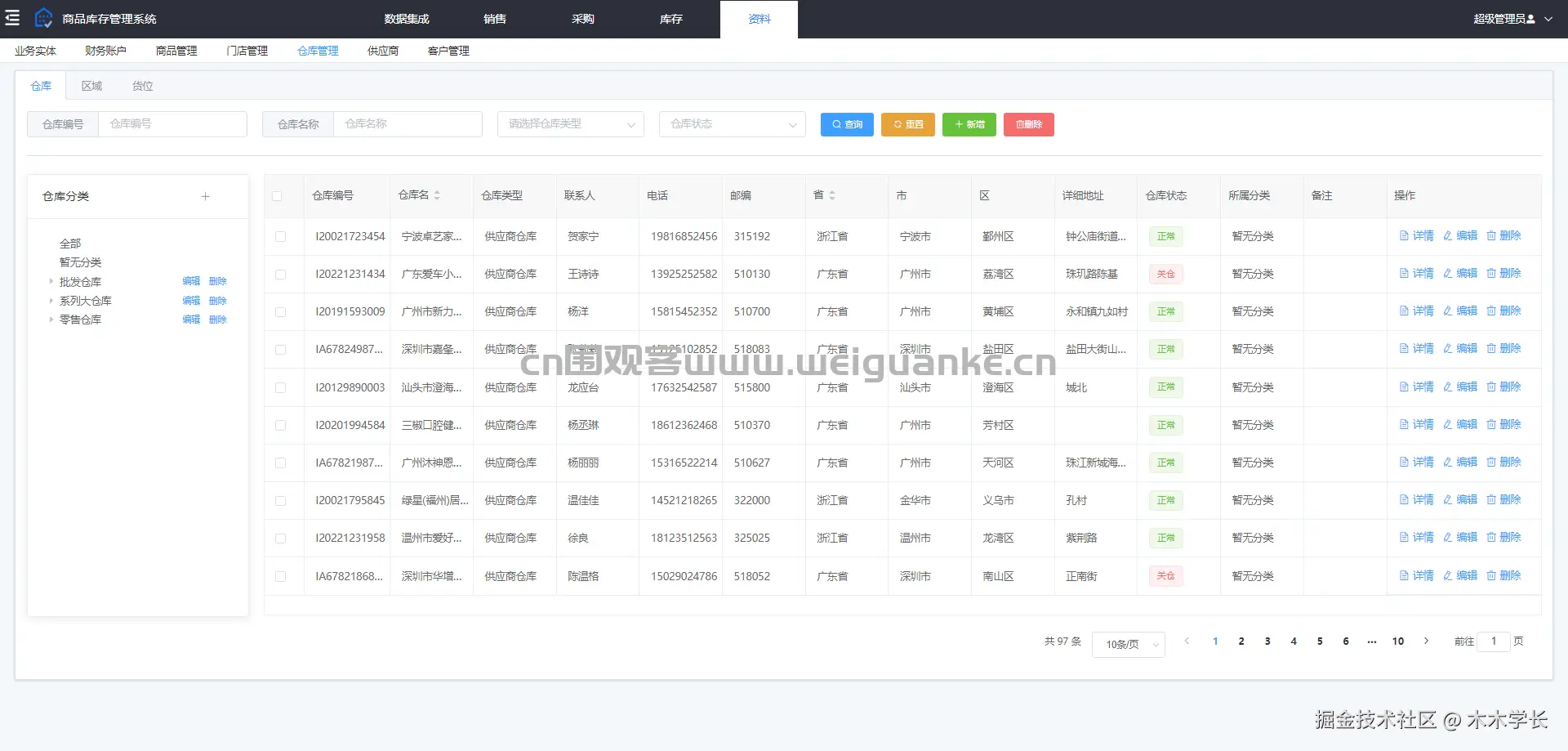1568x751 pixels.
Task: Check the row for warehouse I20221231434
Action: 280,274
